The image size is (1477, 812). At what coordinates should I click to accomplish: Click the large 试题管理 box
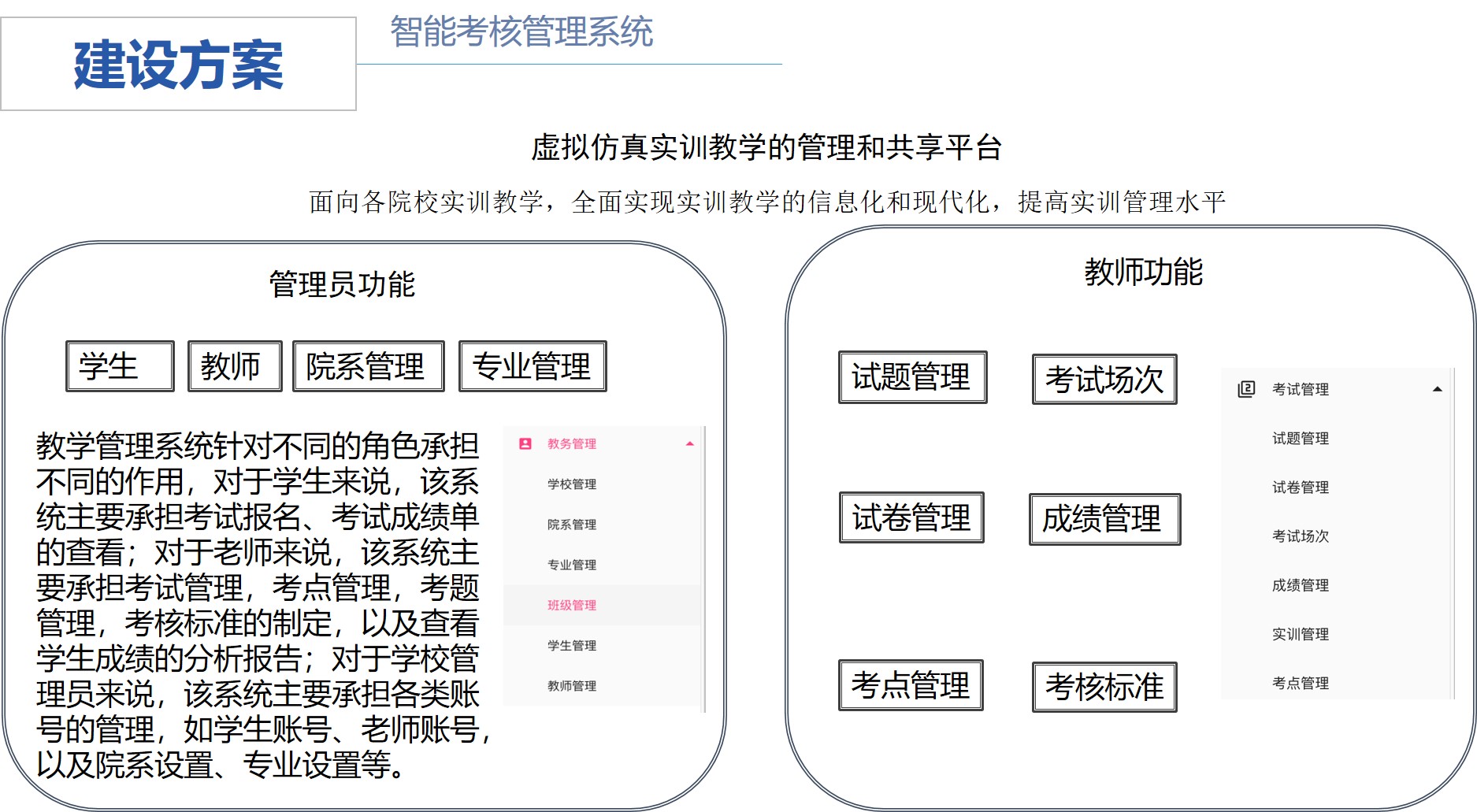click(x=913, y=377)
